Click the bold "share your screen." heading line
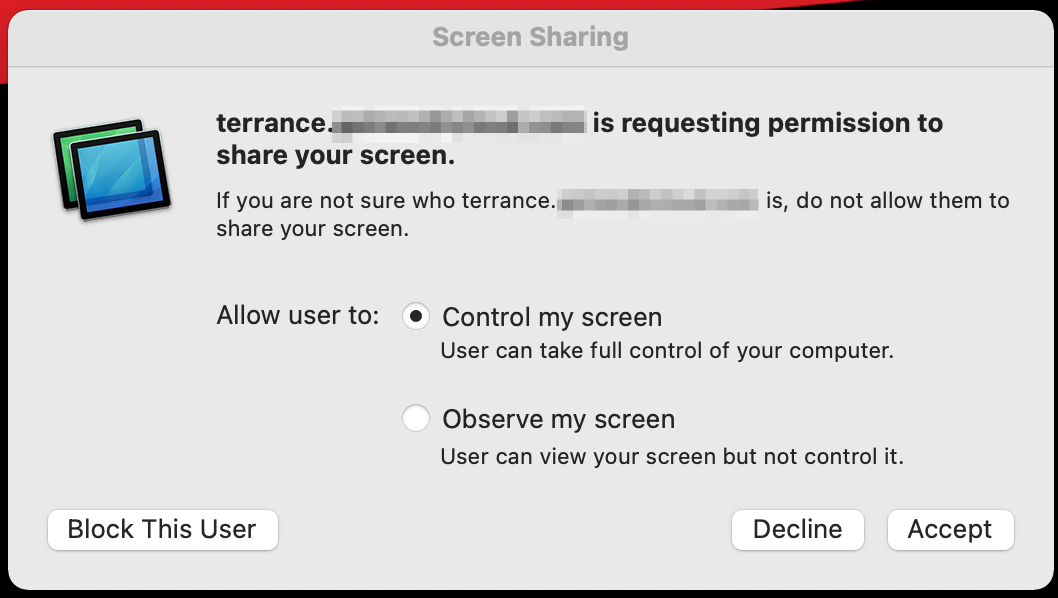Screen dimensions: 1058x598 click(x=335, y=156)
